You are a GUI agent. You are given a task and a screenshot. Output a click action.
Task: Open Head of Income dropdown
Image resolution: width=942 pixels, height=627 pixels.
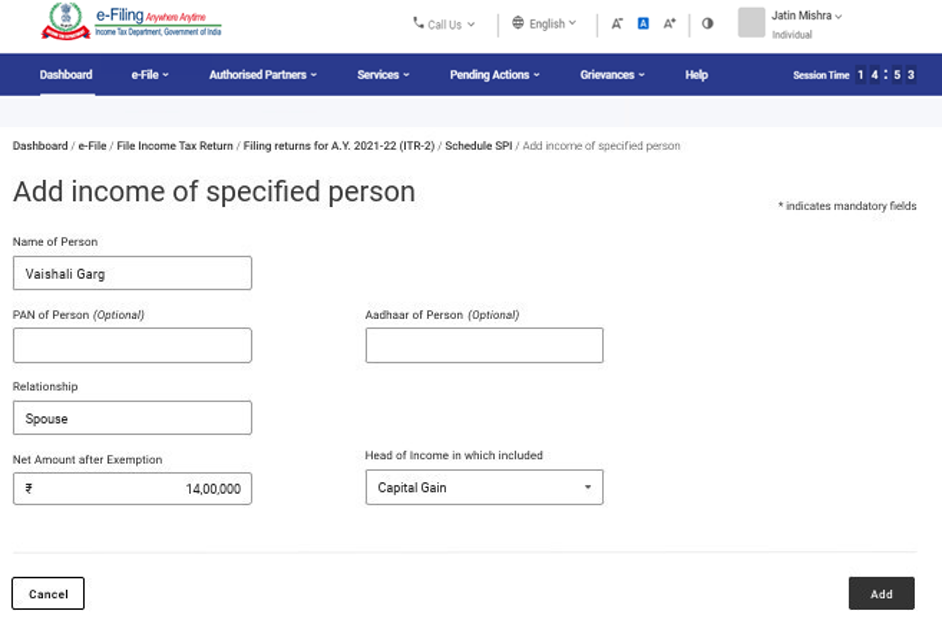coord(484,488)
